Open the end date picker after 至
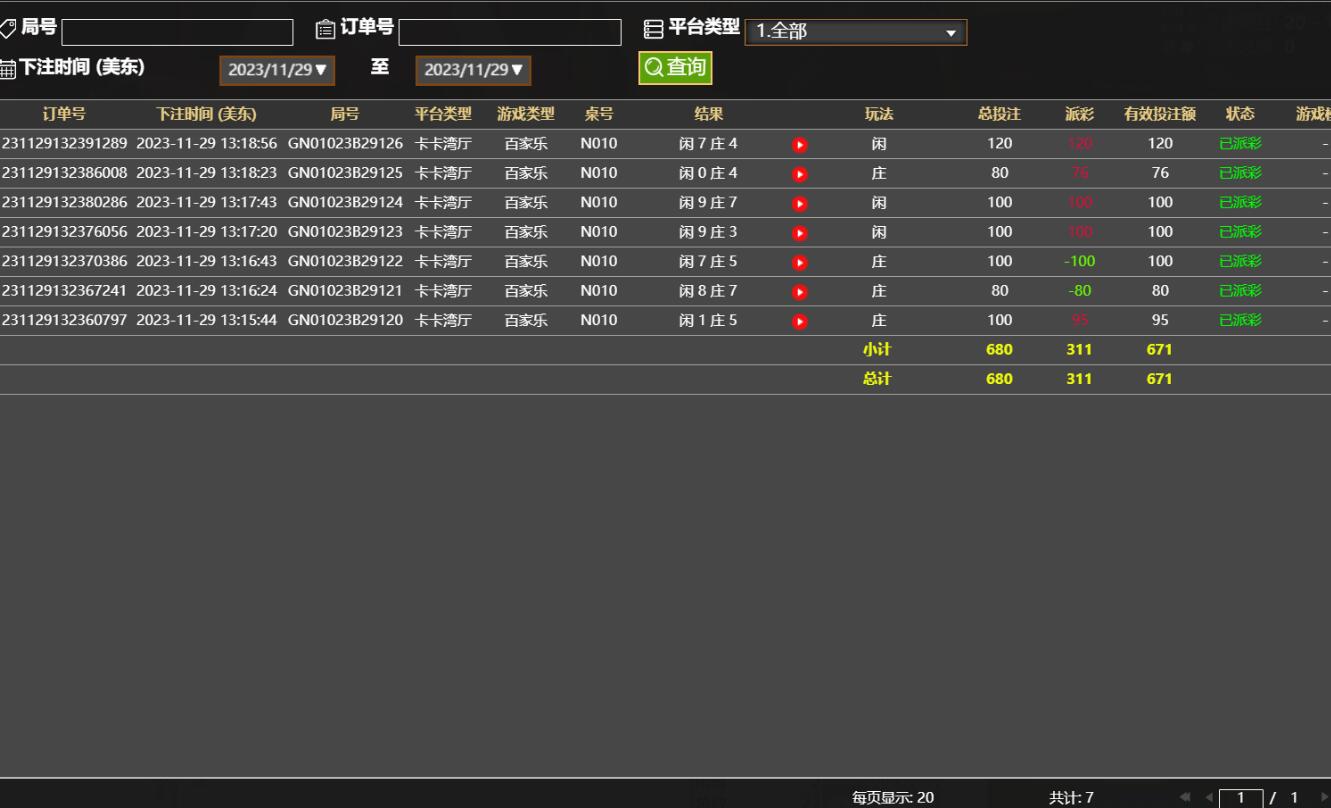The width and height of the screenshot is (1331, 808). coord(473,70)
